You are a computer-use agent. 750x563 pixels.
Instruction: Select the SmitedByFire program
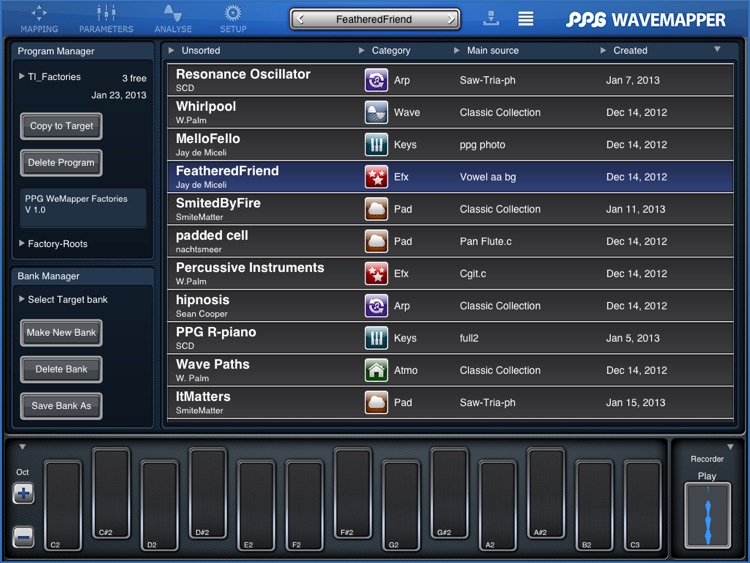[450, 209]
